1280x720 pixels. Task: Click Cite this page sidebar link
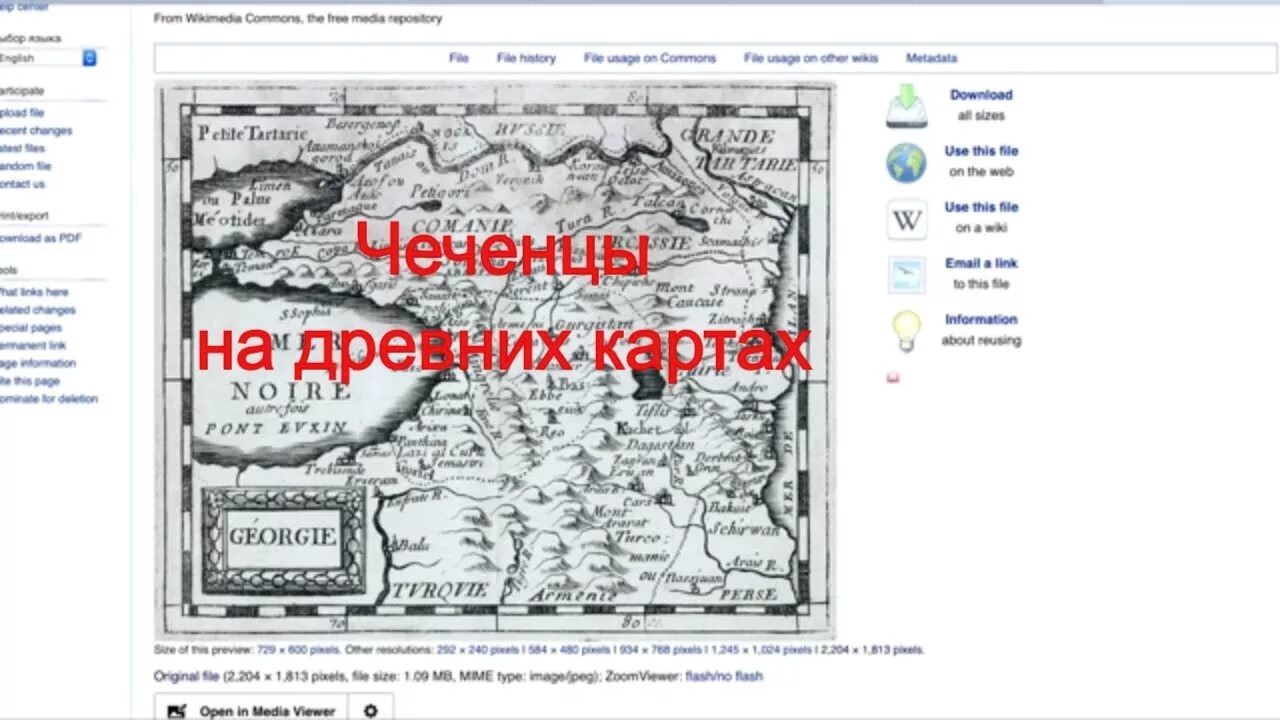(x=30, y=381)
